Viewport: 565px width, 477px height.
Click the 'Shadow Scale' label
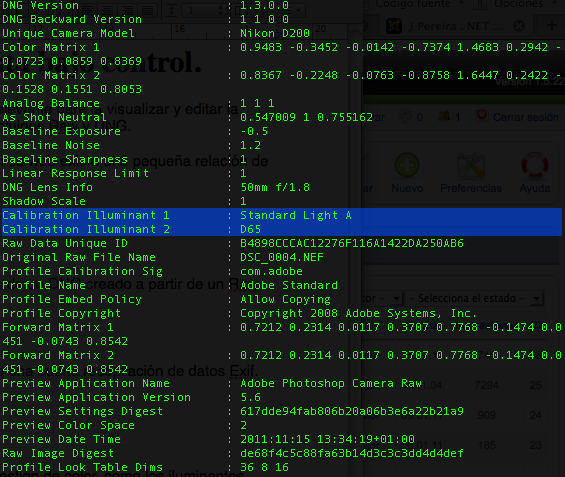[44, 201]
